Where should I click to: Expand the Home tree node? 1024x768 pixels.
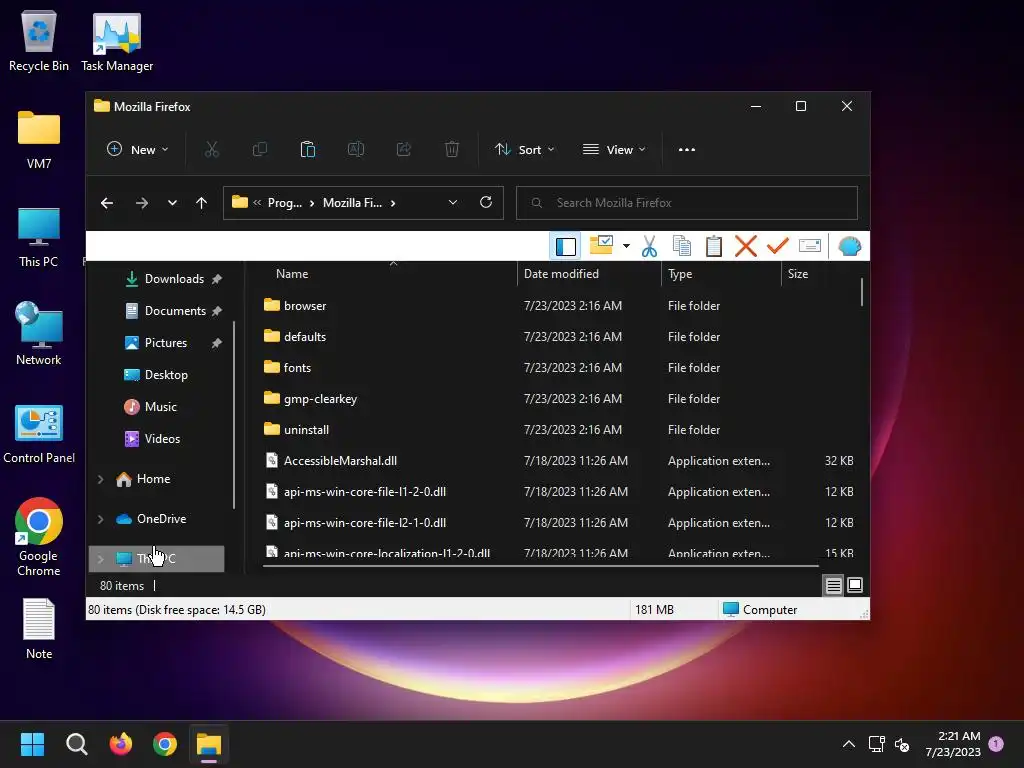(101, 479)
